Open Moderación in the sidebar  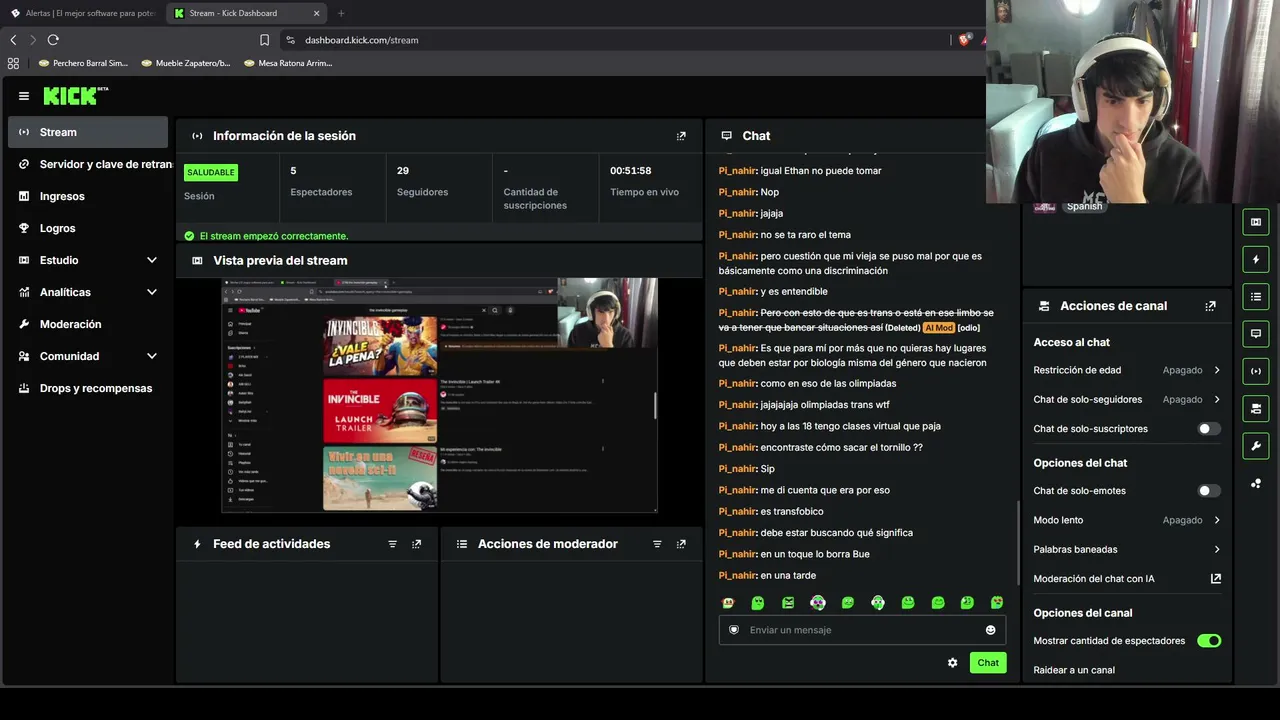coord(88,324)
